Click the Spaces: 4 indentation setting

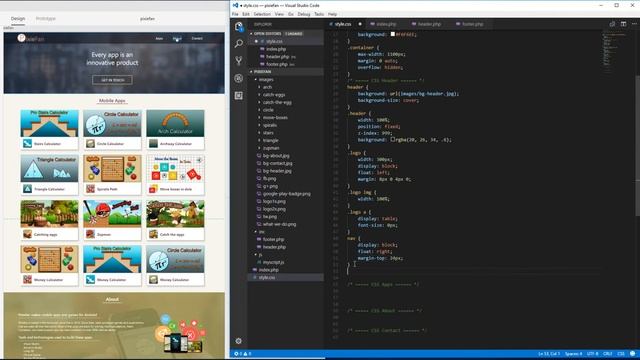pos(573,354)
